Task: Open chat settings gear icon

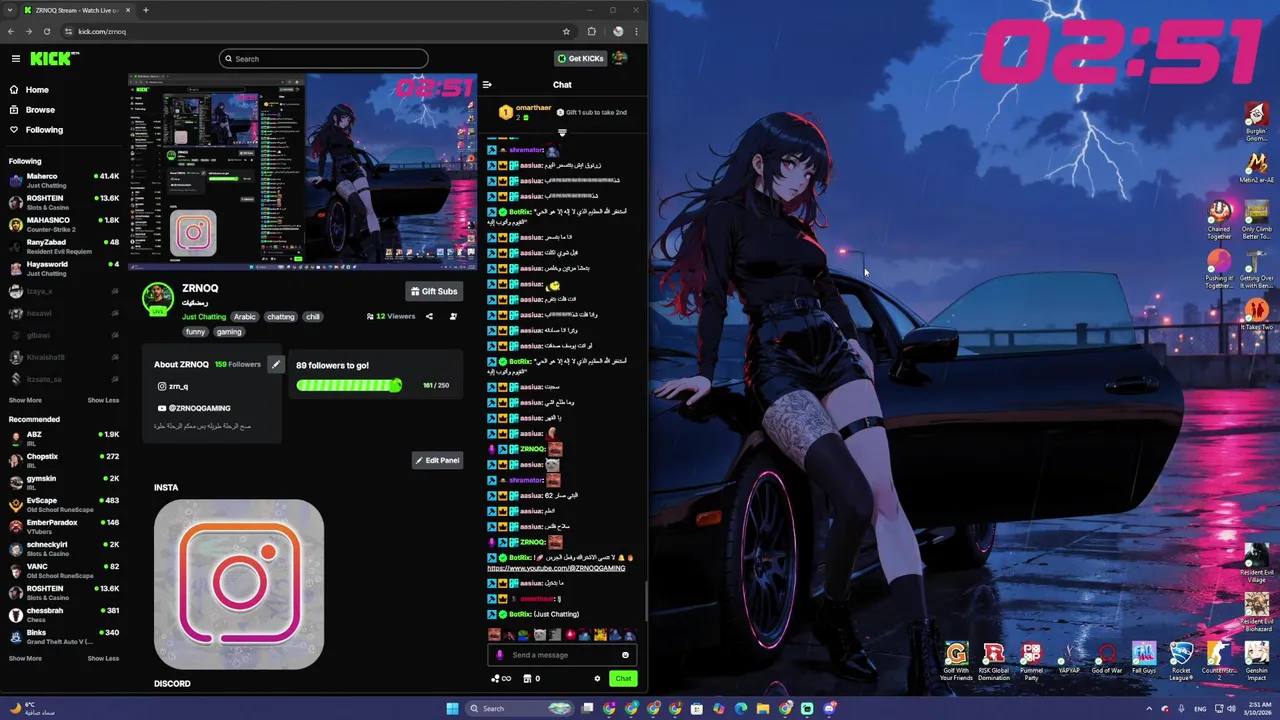Action: (x=597, y=679)
